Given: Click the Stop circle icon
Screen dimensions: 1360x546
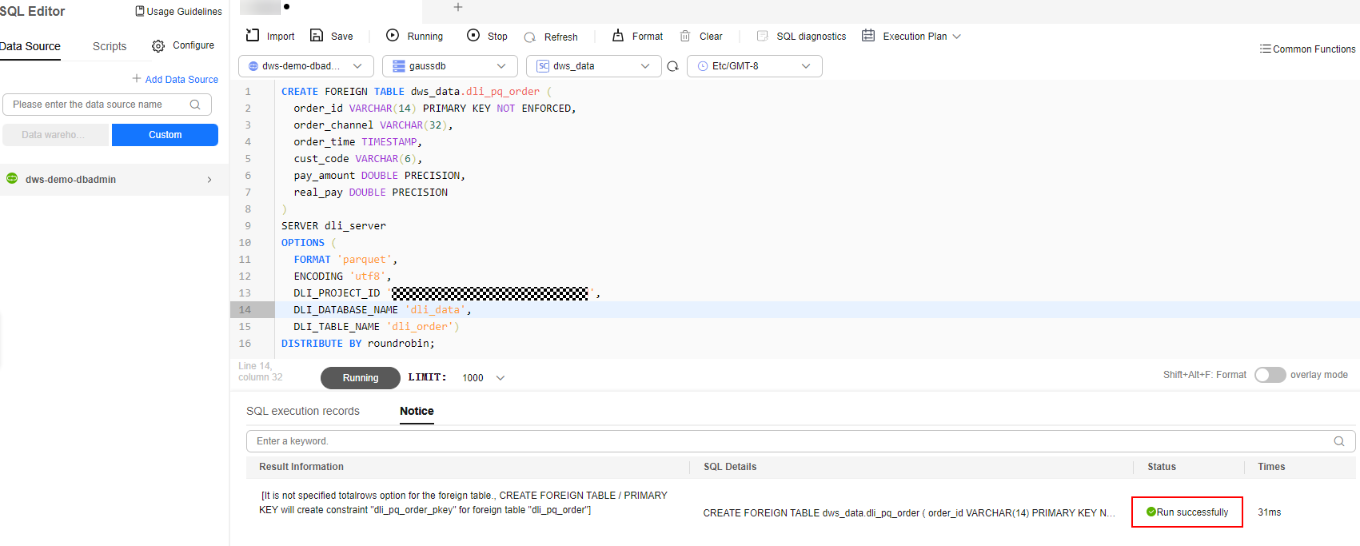Looking at the screenshot, I should (473, 35).
